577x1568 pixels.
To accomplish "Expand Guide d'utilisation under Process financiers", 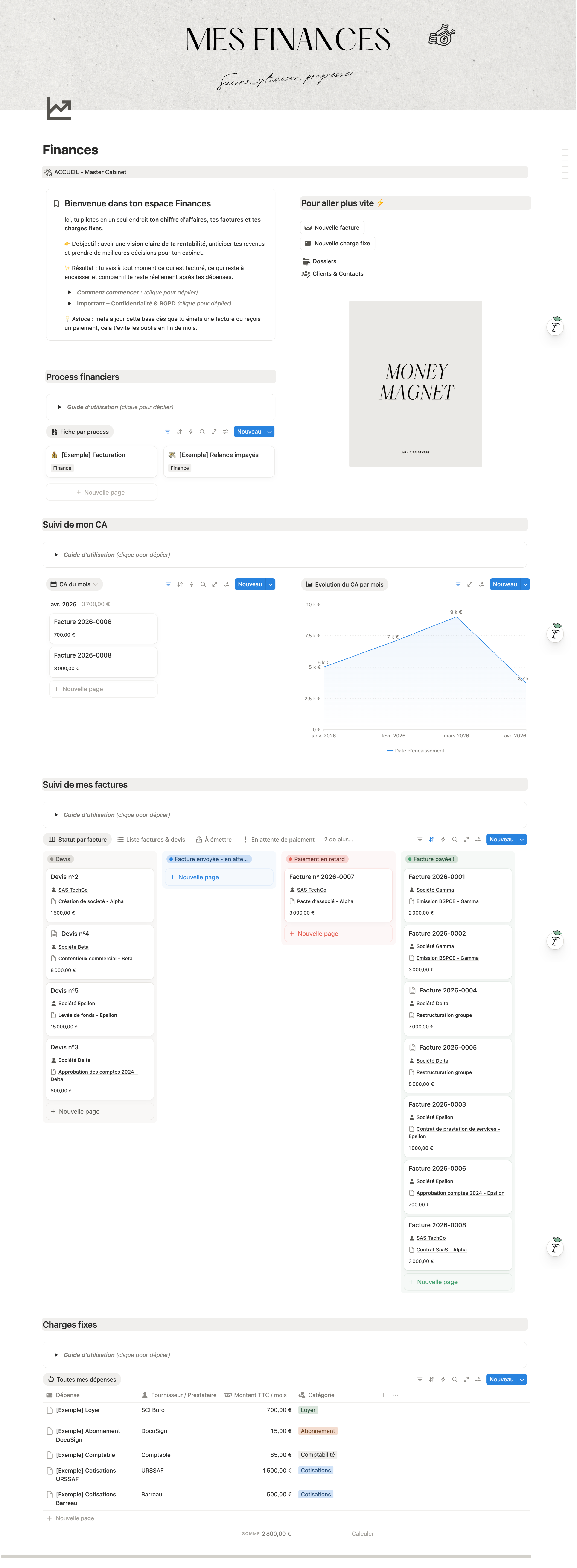I will (60, 407).
